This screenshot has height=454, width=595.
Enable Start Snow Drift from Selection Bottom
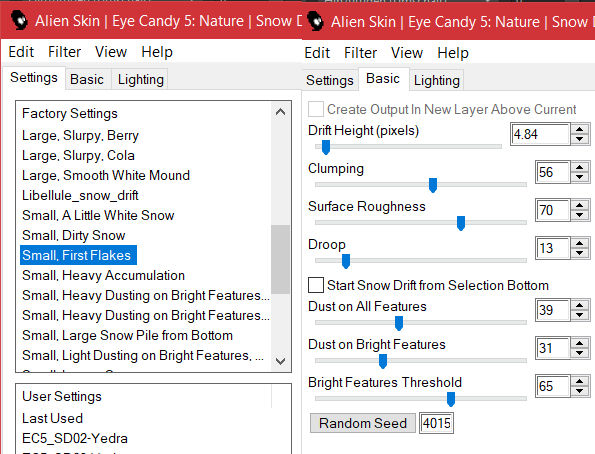(316, 285)
